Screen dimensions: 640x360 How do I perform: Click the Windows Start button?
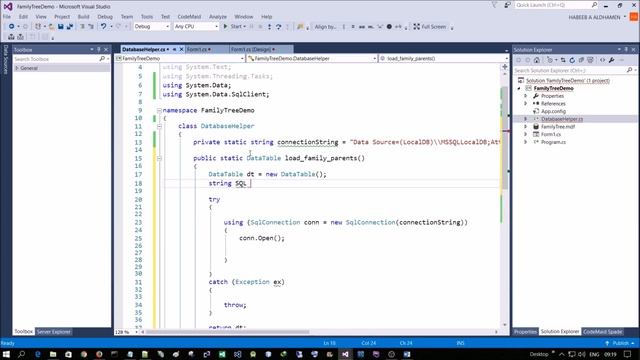tap(6, 354)
